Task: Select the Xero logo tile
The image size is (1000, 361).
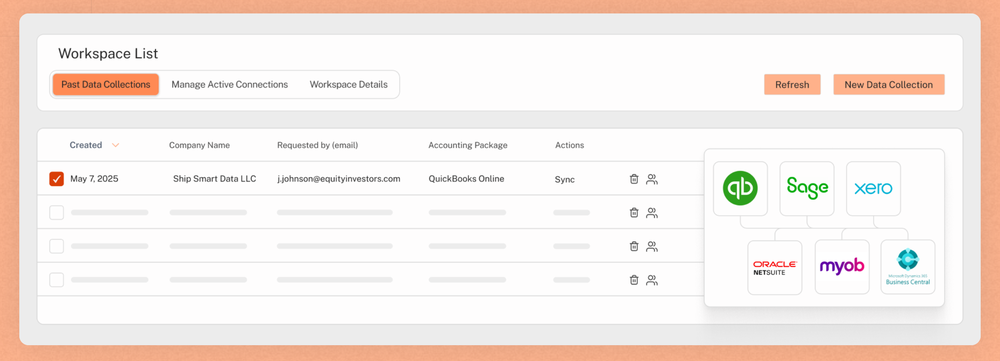Action: [x=874, y=189]
